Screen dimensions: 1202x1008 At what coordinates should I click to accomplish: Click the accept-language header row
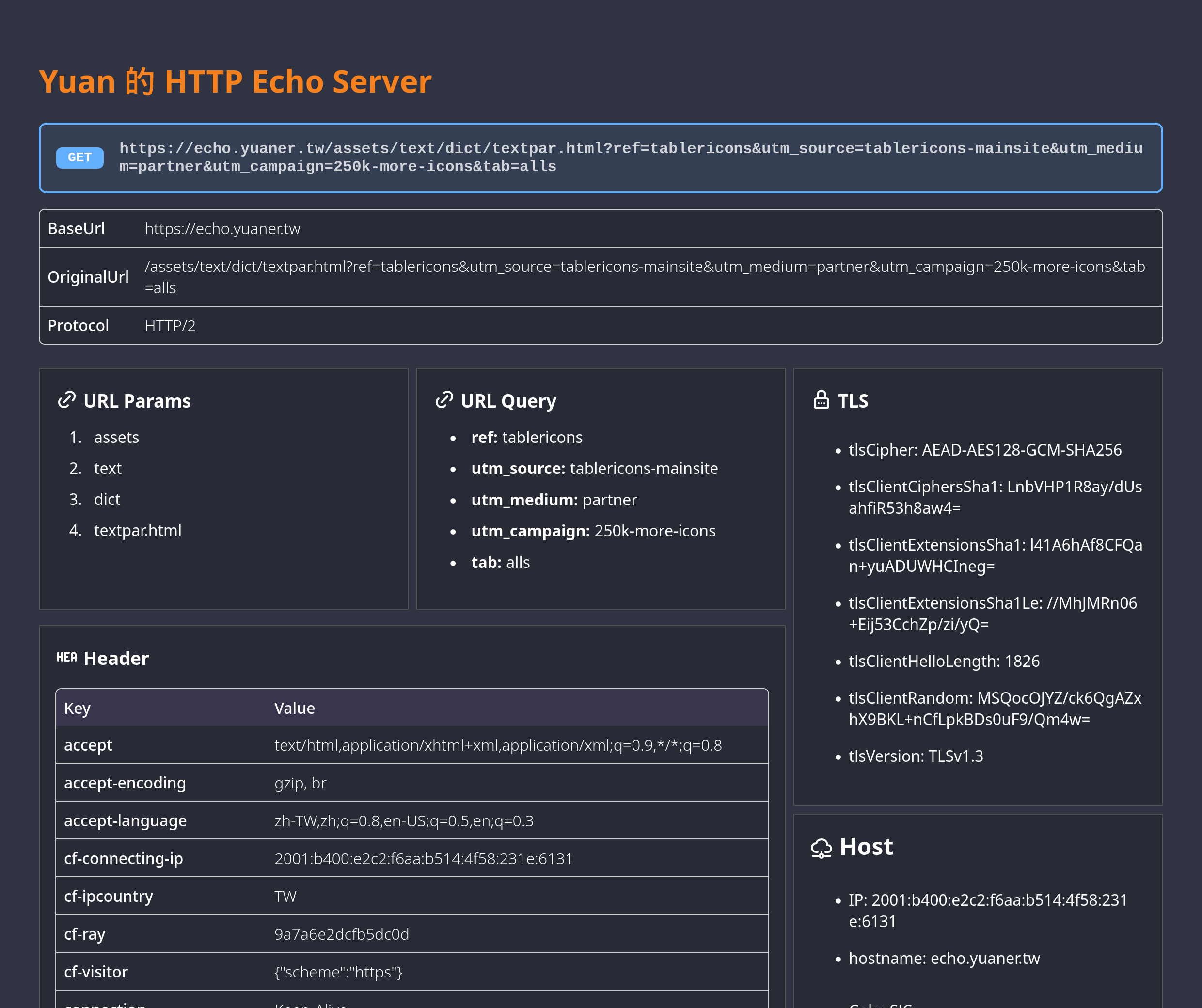click(x=126, y=821)
